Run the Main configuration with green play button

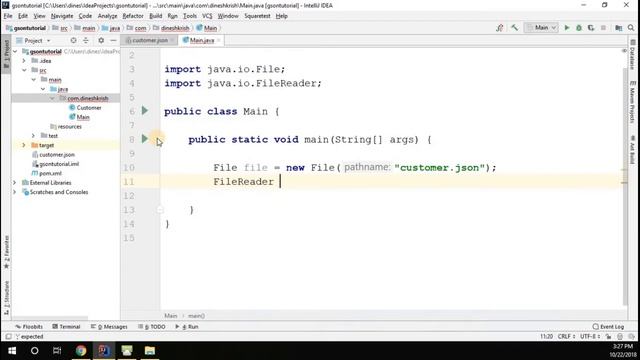(567, 28)
